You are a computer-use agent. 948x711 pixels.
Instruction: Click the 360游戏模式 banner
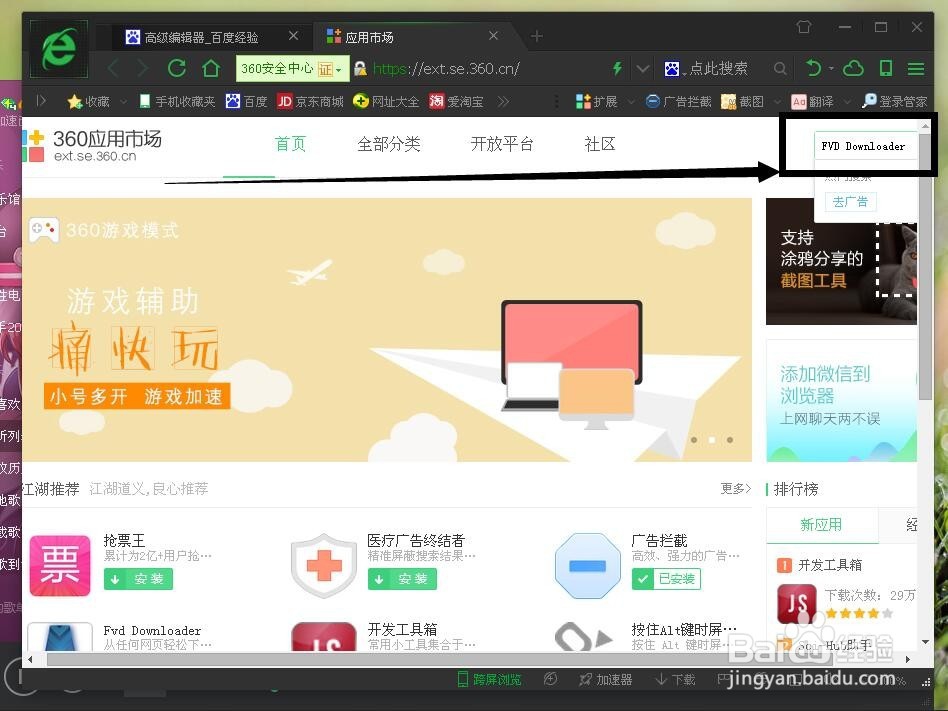pos(387,330)
